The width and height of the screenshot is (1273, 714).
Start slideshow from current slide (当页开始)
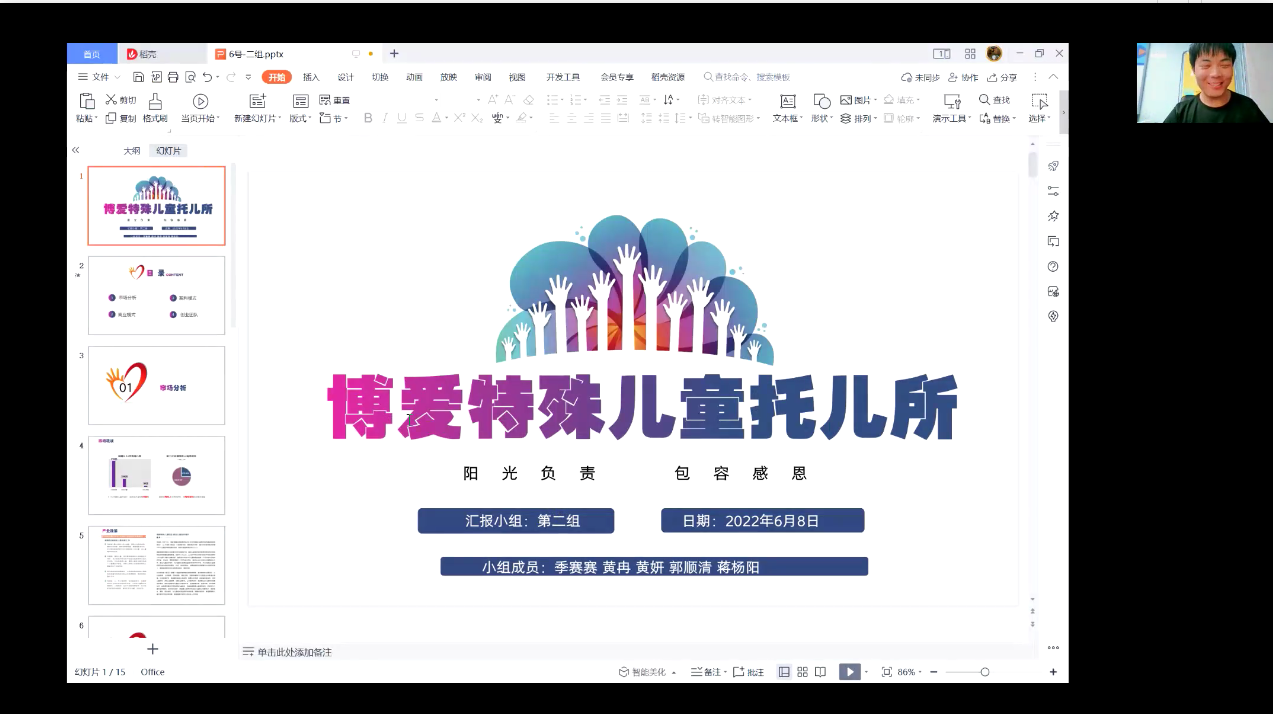pos(200,101)
